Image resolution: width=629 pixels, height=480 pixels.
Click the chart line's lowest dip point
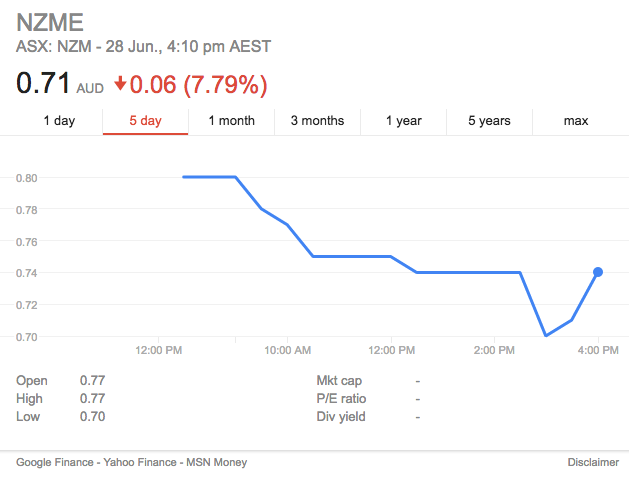546,336
